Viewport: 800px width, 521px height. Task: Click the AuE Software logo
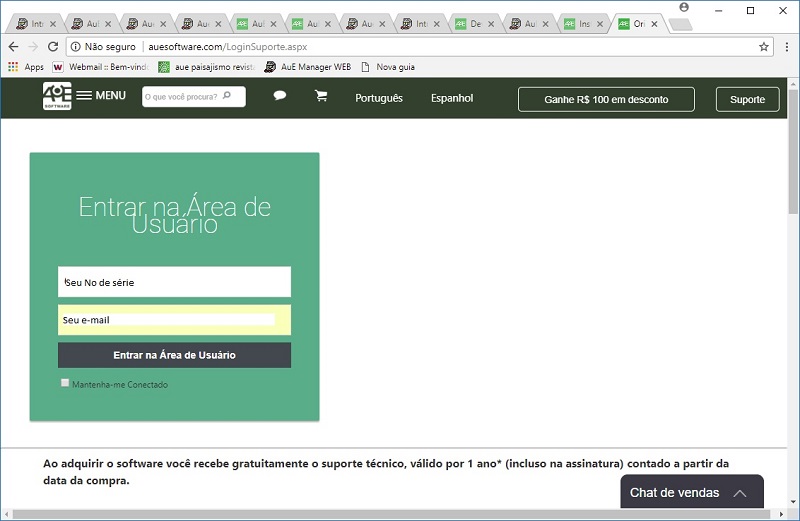[x=57, y=96]
